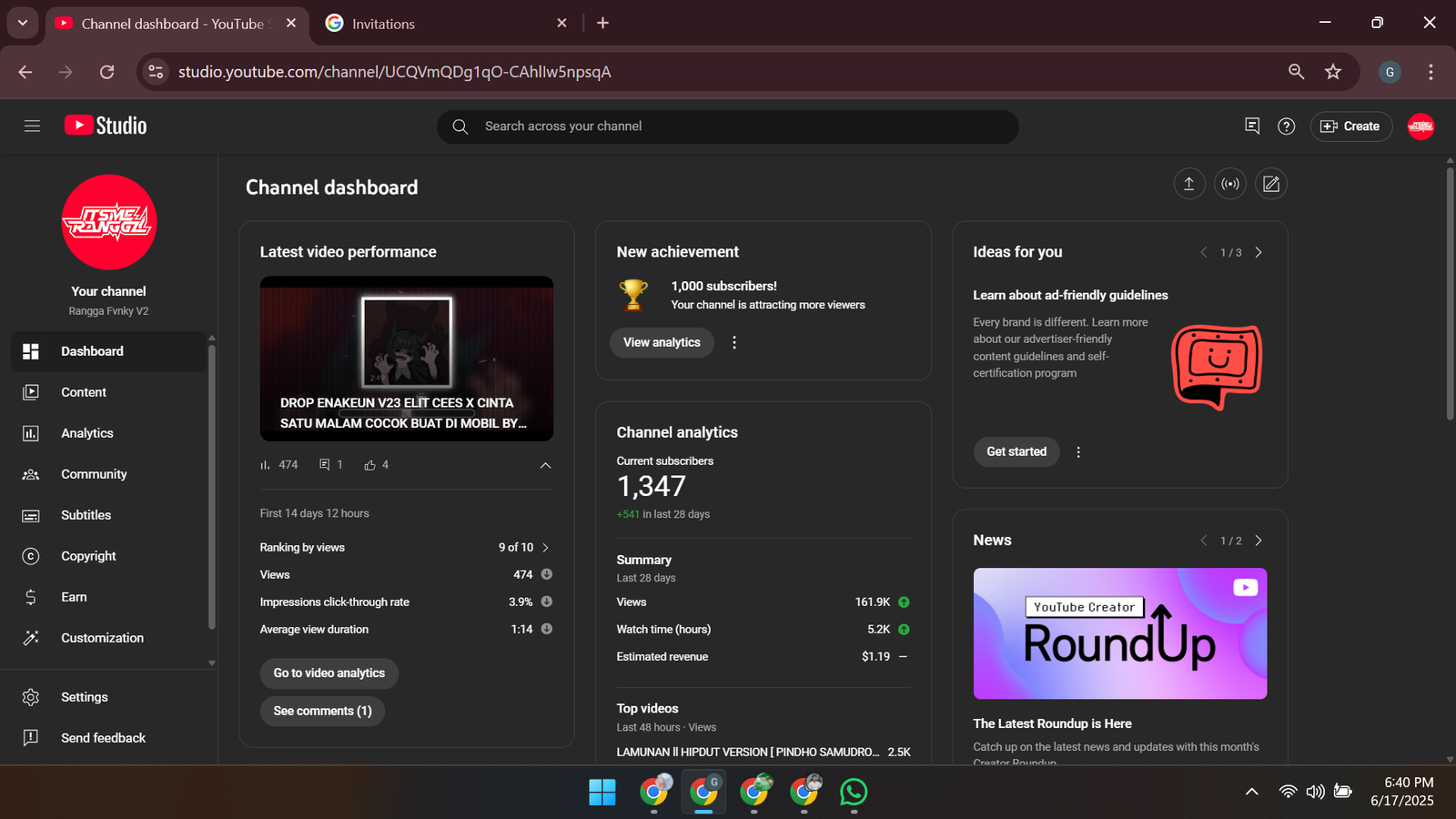Switch to the Invitations tab
The height and width of the screenshot is (819, 1456).
(x=447, y=24)
